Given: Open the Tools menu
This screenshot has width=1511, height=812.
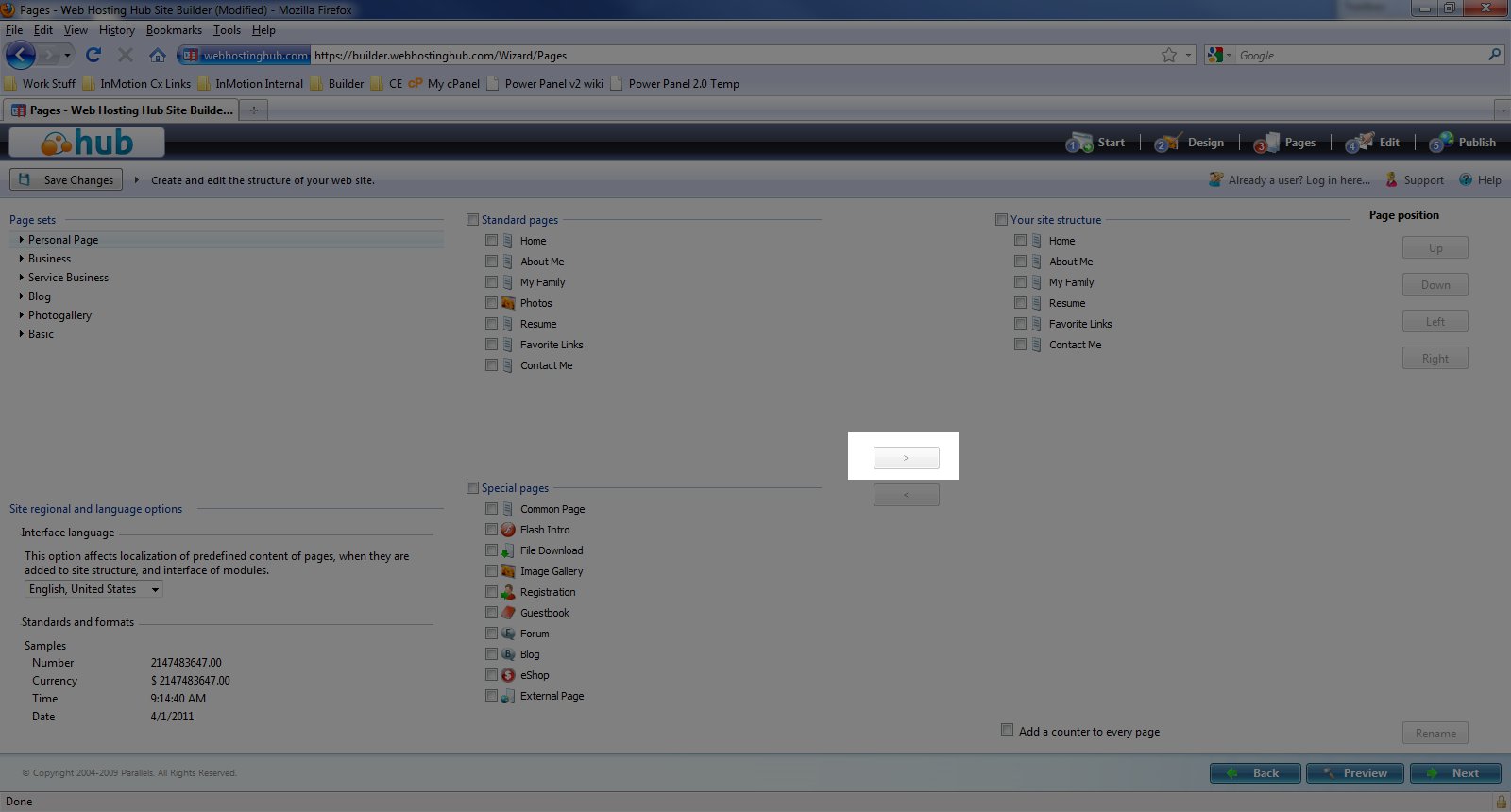Looking at the screenshot, I should click(x=227, y=30).
